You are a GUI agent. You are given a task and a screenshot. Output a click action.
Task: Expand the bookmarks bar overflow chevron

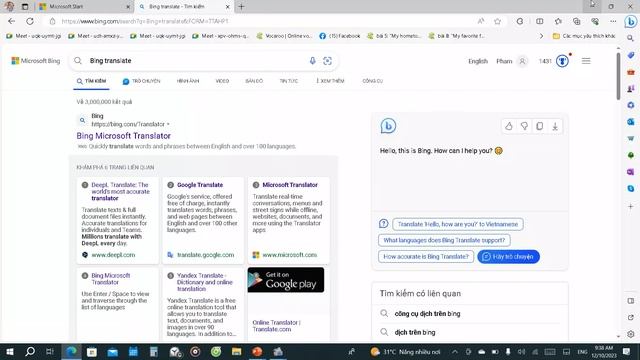tap(541, 36)
